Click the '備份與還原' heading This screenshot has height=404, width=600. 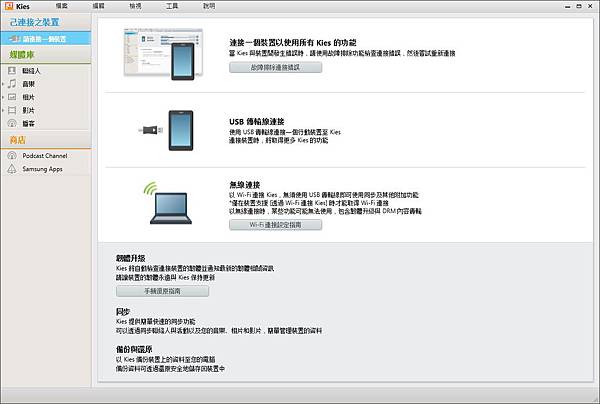coord(134,349)
